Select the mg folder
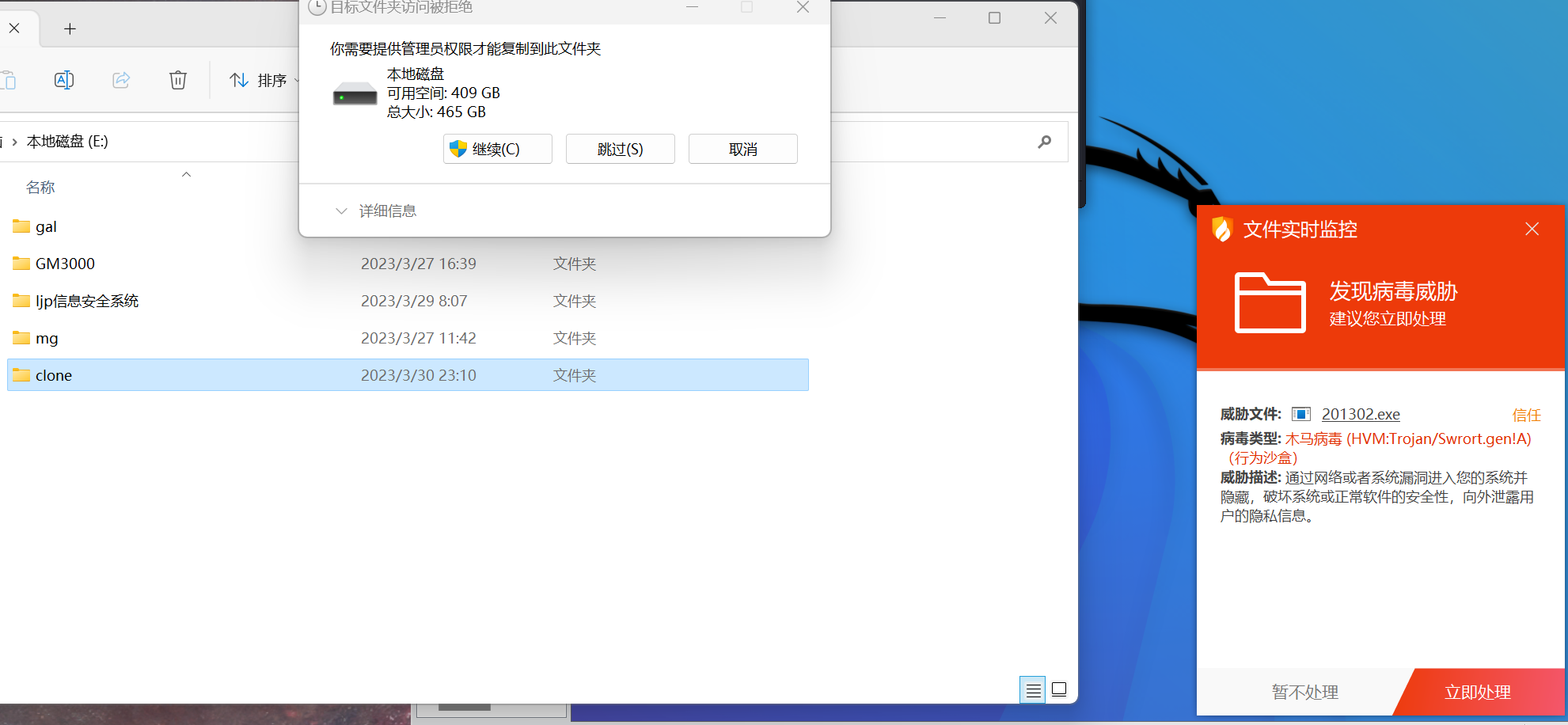1568x725 pixels. 408,339
